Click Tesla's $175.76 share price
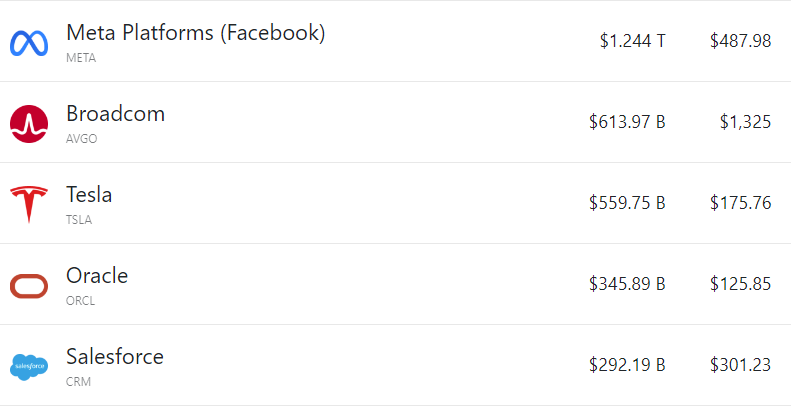The width and height of the screenshot is (791, 410). tap(740, 203)
